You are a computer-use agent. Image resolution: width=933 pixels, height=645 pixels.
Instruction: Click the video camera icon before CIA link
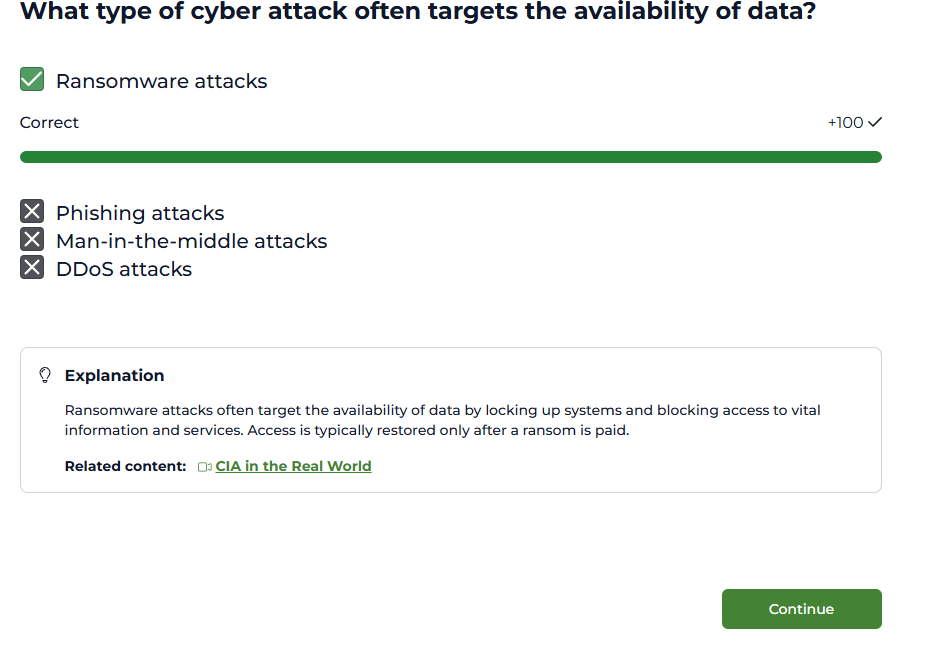click(x=204, y=467)
